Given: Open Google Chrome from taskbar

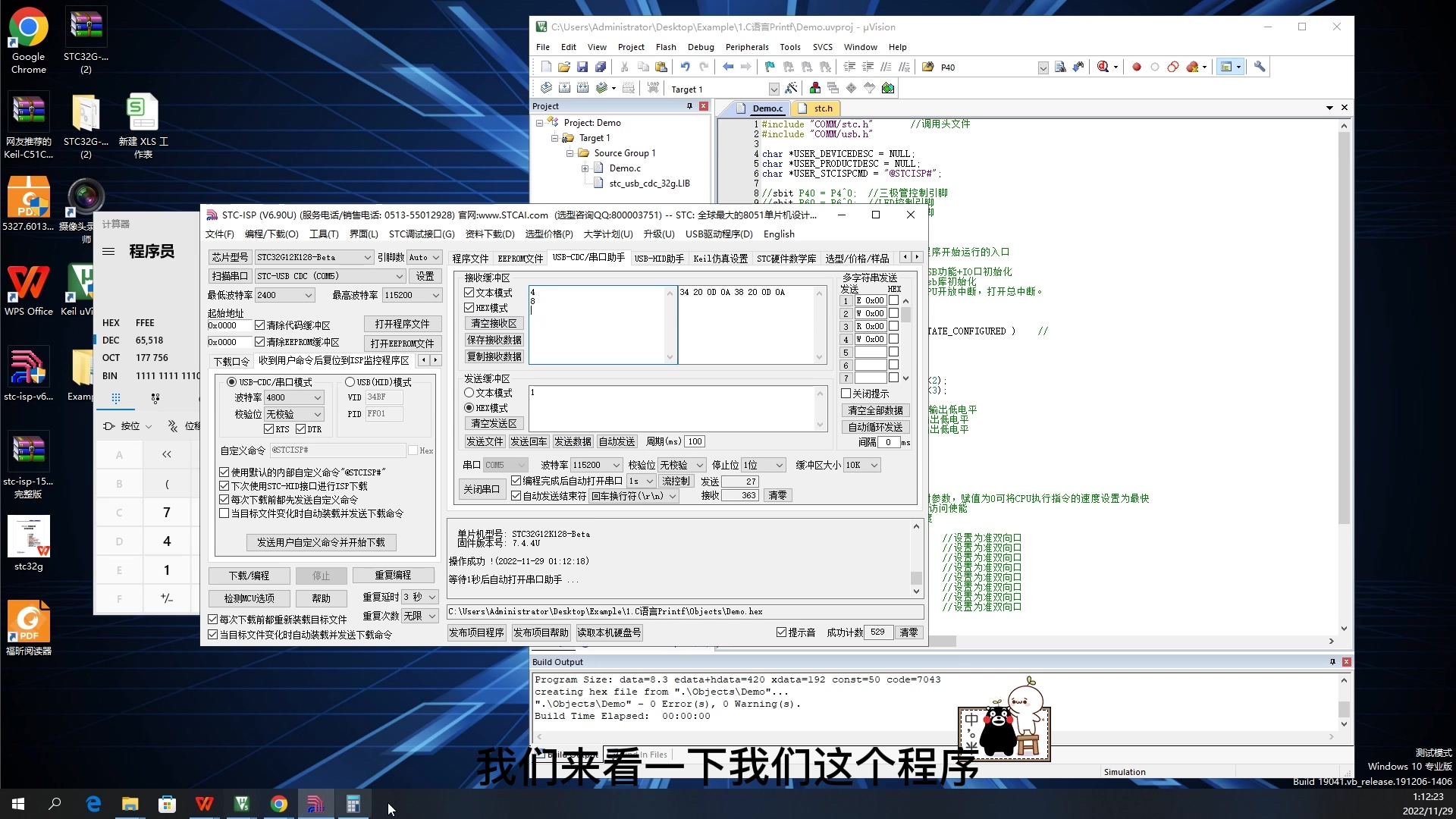Looking at the screenshot, I should [x=279, y=805].
